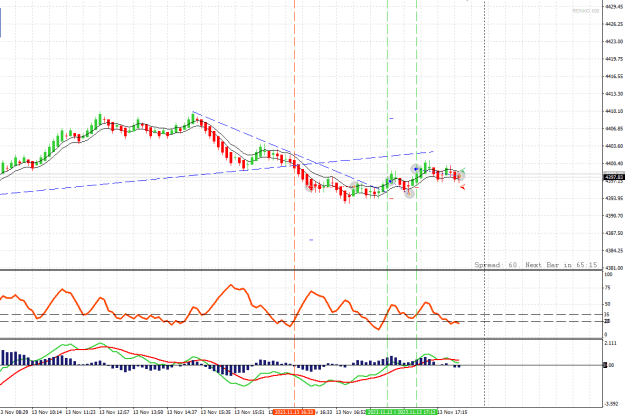The height and width of the screenshot is (415, 625).
Task: Click the -3.592 scale label in bottom pane
Action: point(611,404)
